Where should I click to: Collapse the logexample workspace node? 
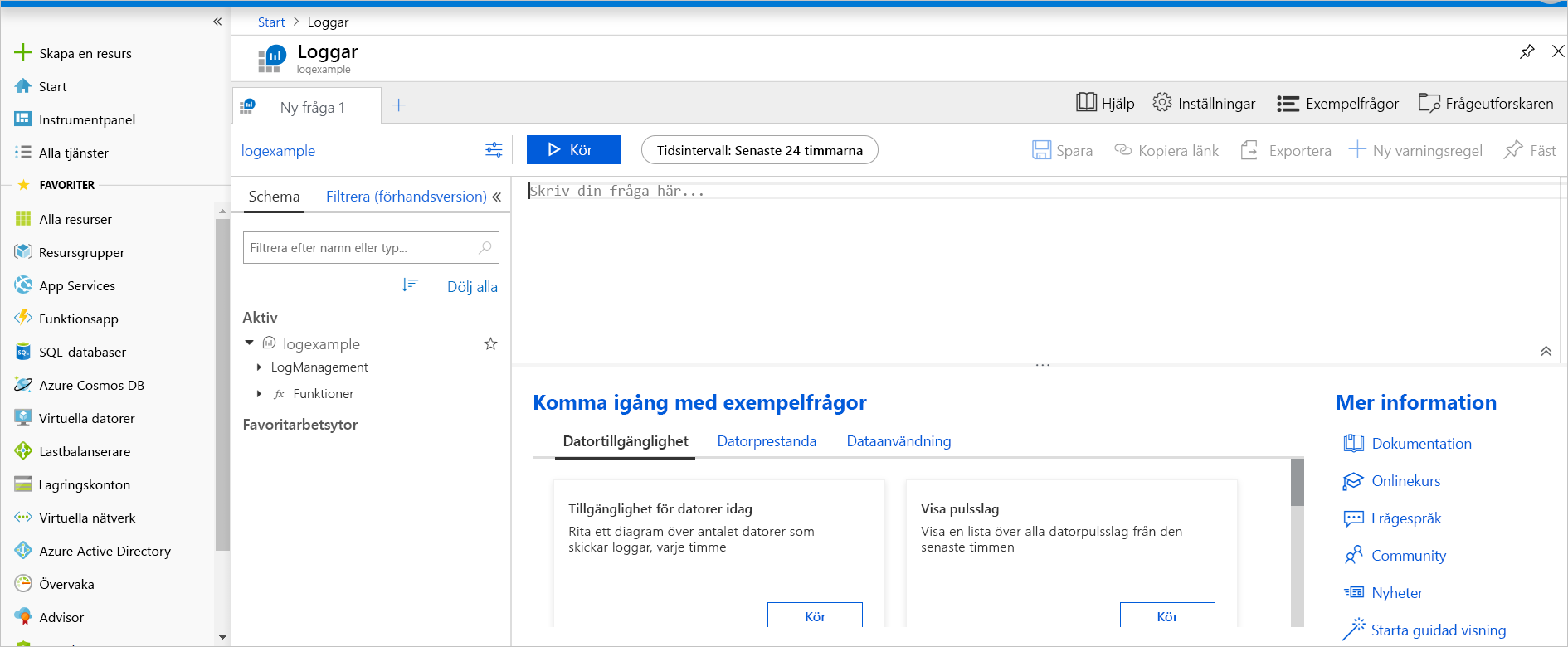[249, 343]
